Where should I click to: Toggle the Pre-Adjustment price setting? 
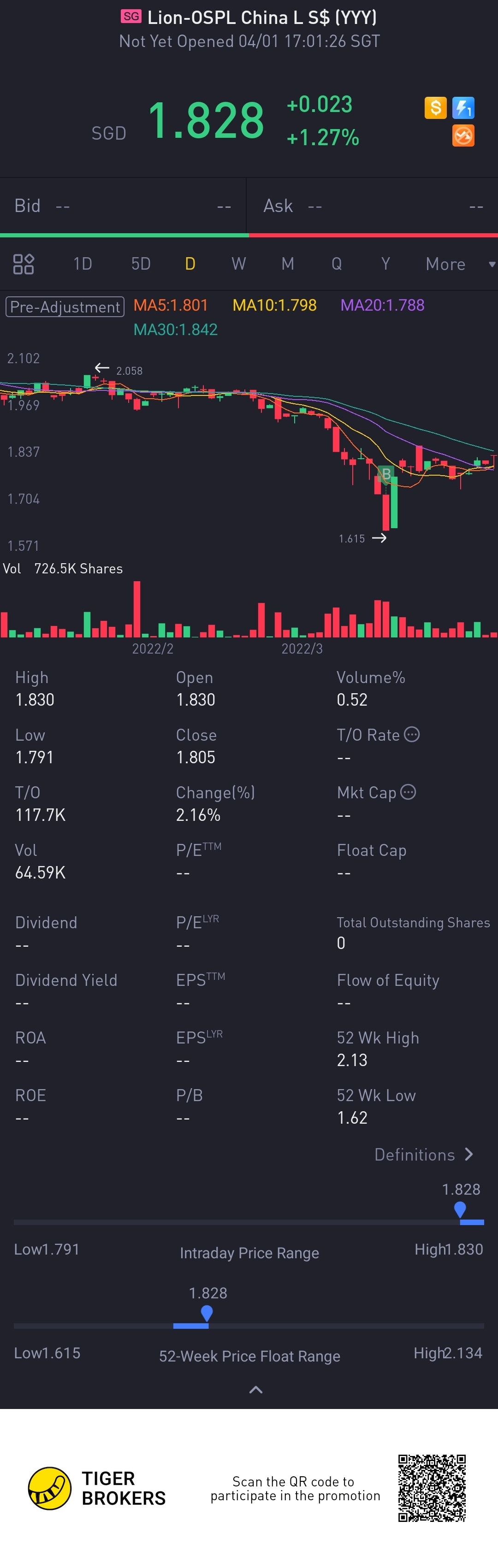tap(65, 306)
